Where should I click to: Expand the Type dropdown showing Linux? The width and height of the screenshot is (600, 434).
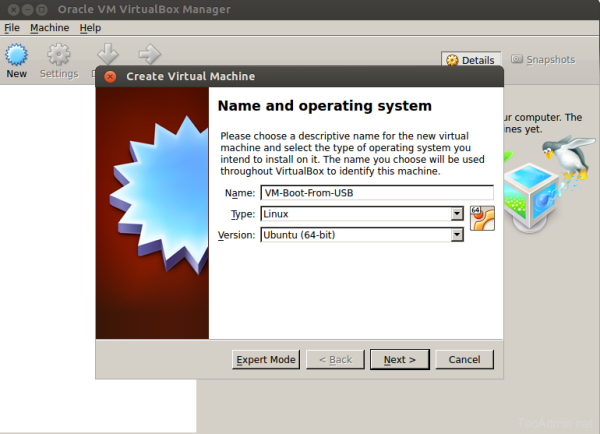click(x=456, y=214)
